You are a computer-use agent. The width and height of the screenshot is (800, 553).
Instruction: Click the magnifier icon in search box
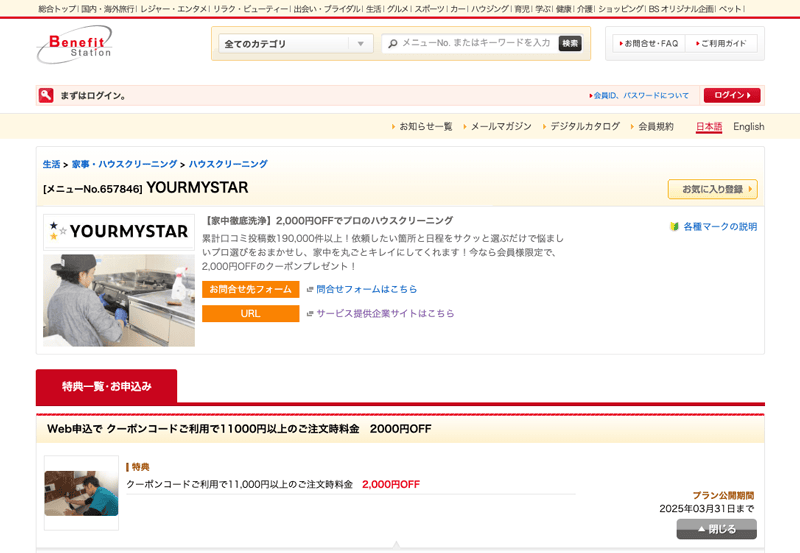click(392, 44)
